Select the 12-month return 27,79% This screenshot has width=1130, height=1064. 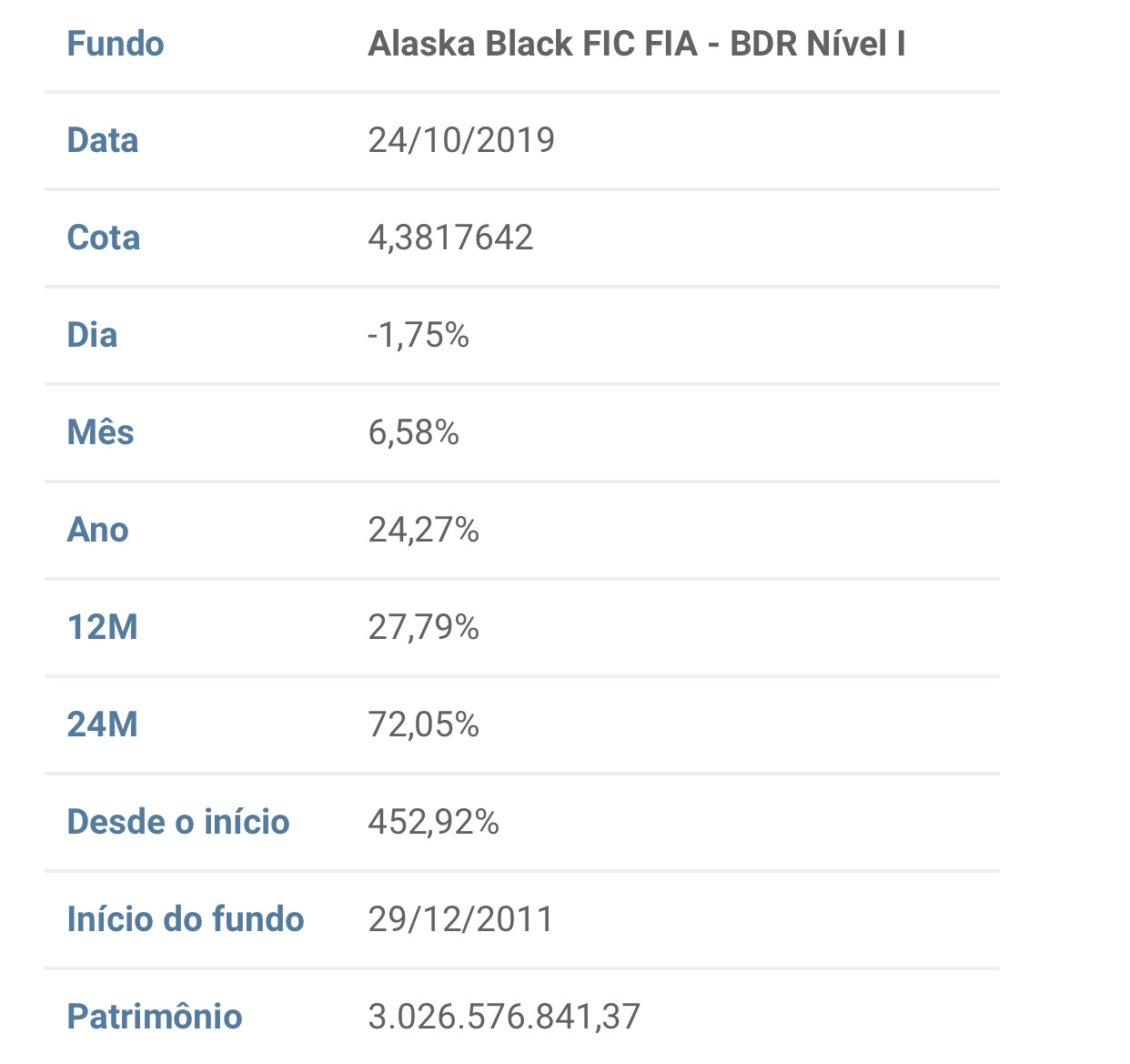coord(423,627)
